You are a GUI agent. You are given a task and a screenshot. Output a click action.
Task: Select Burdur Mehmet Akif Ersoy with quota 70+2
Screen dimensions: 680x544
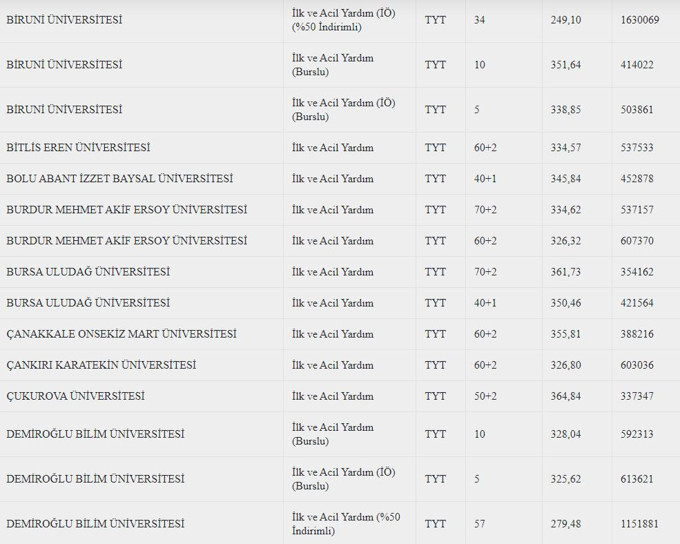(127, 210)
